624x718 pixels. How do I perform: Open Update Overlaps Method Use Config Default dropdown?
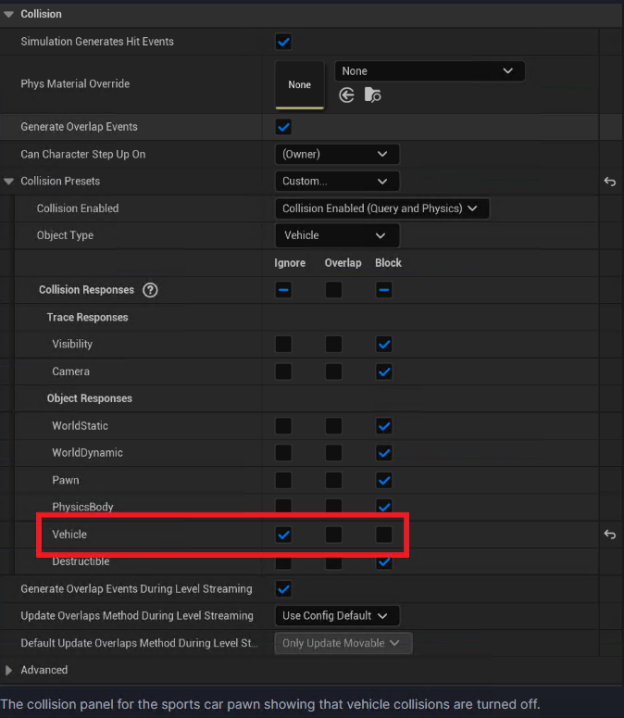click(x=337, y=616)
